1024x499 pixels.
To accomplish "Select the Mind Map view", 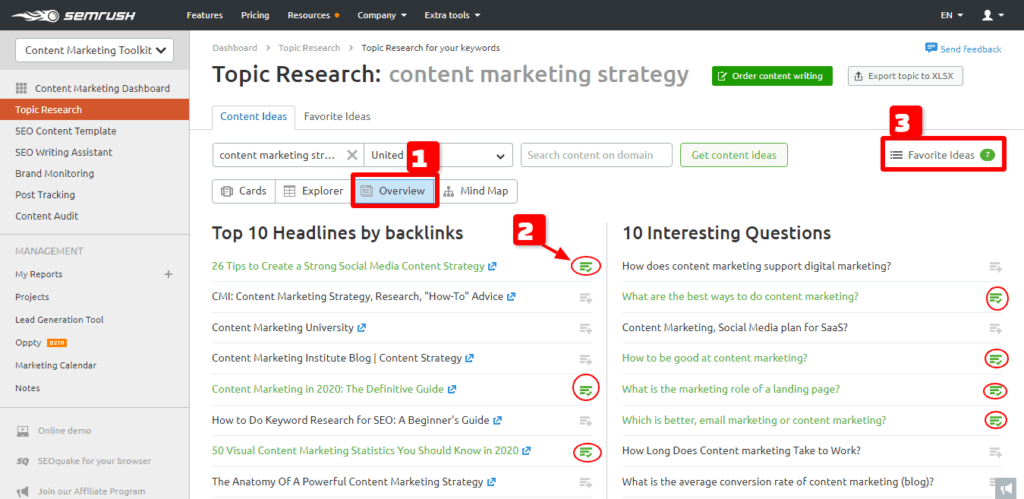I will [475, 191].
